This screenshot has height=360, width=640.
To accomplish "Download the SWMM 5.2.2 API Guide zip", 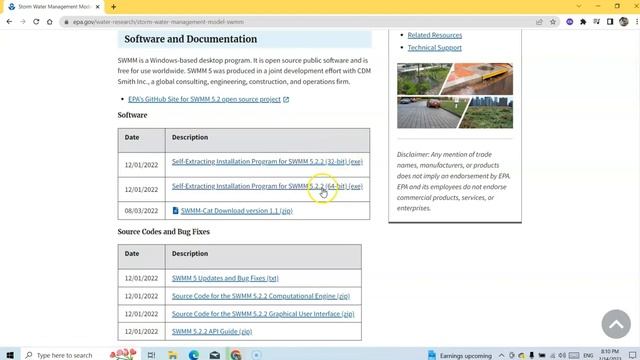I will pyautogui.click(x=212, y=331).
